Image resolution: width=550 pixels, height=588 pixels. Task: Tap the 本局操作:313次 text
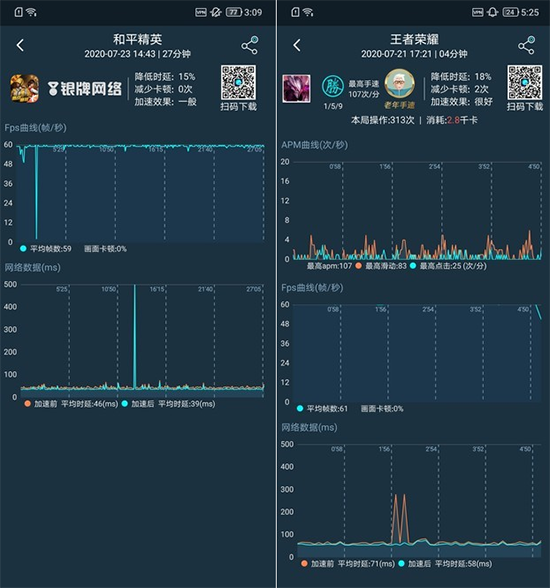pos(383,120)
